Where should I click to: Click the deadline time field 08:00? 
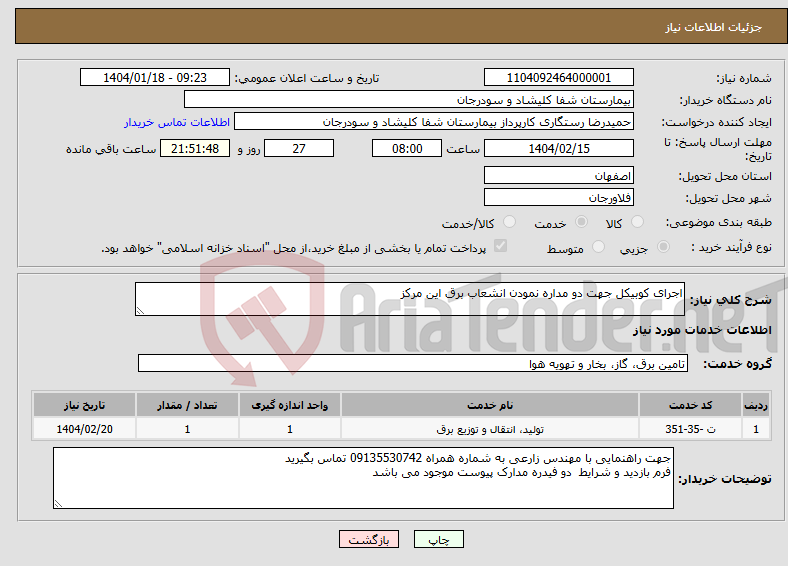coord(407,148)
